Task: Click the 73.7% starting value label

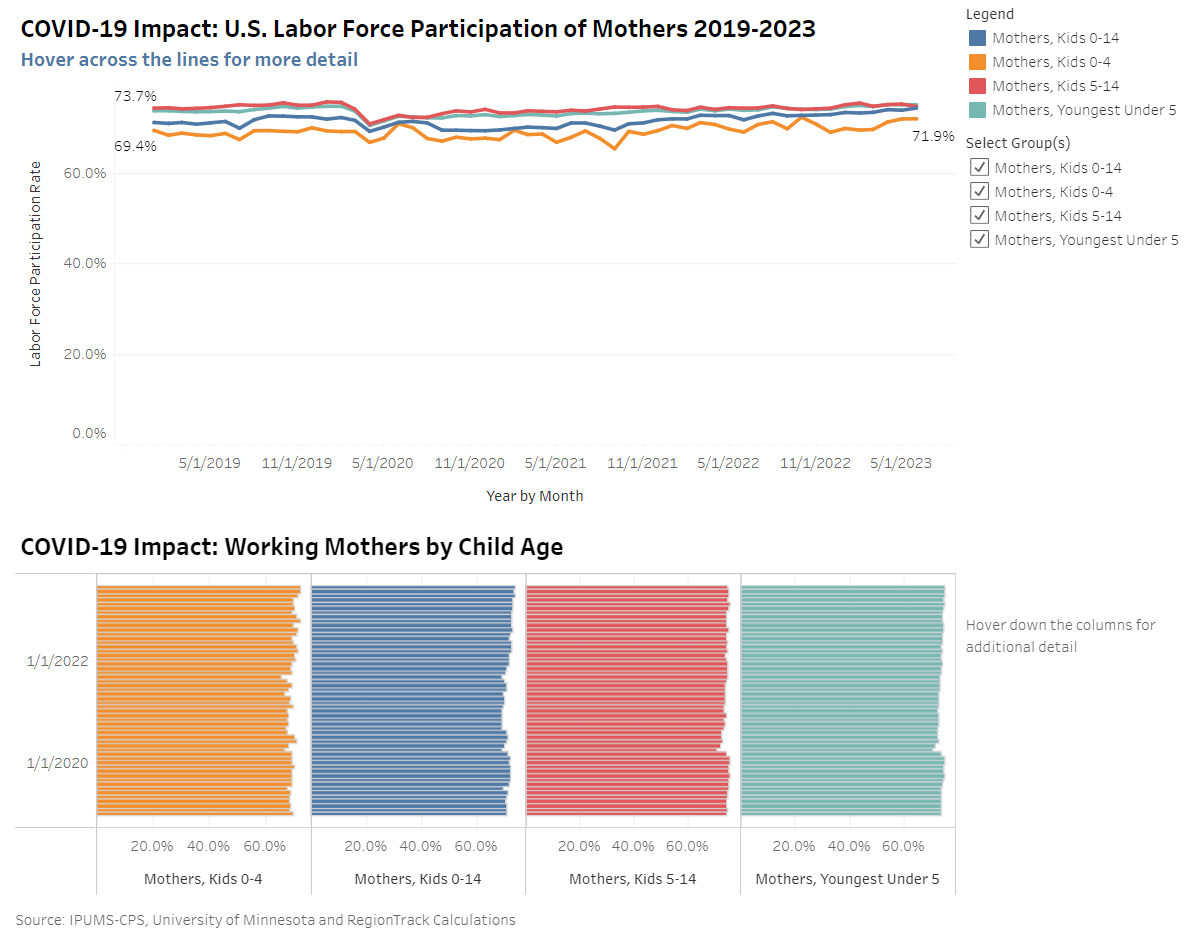Action: click(x=135, y=96)
